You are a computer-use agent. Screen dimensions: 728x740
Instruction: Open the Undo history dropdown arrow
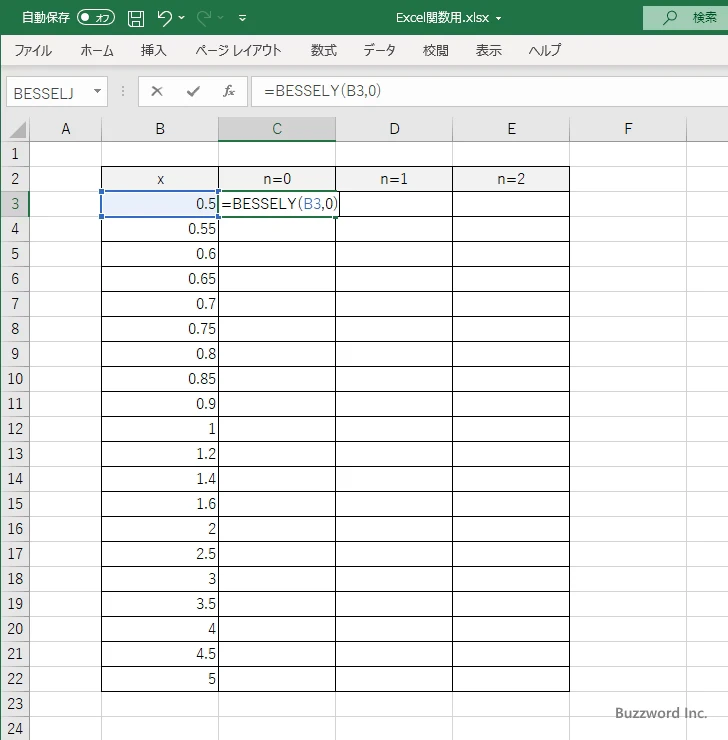pos(182,18)
